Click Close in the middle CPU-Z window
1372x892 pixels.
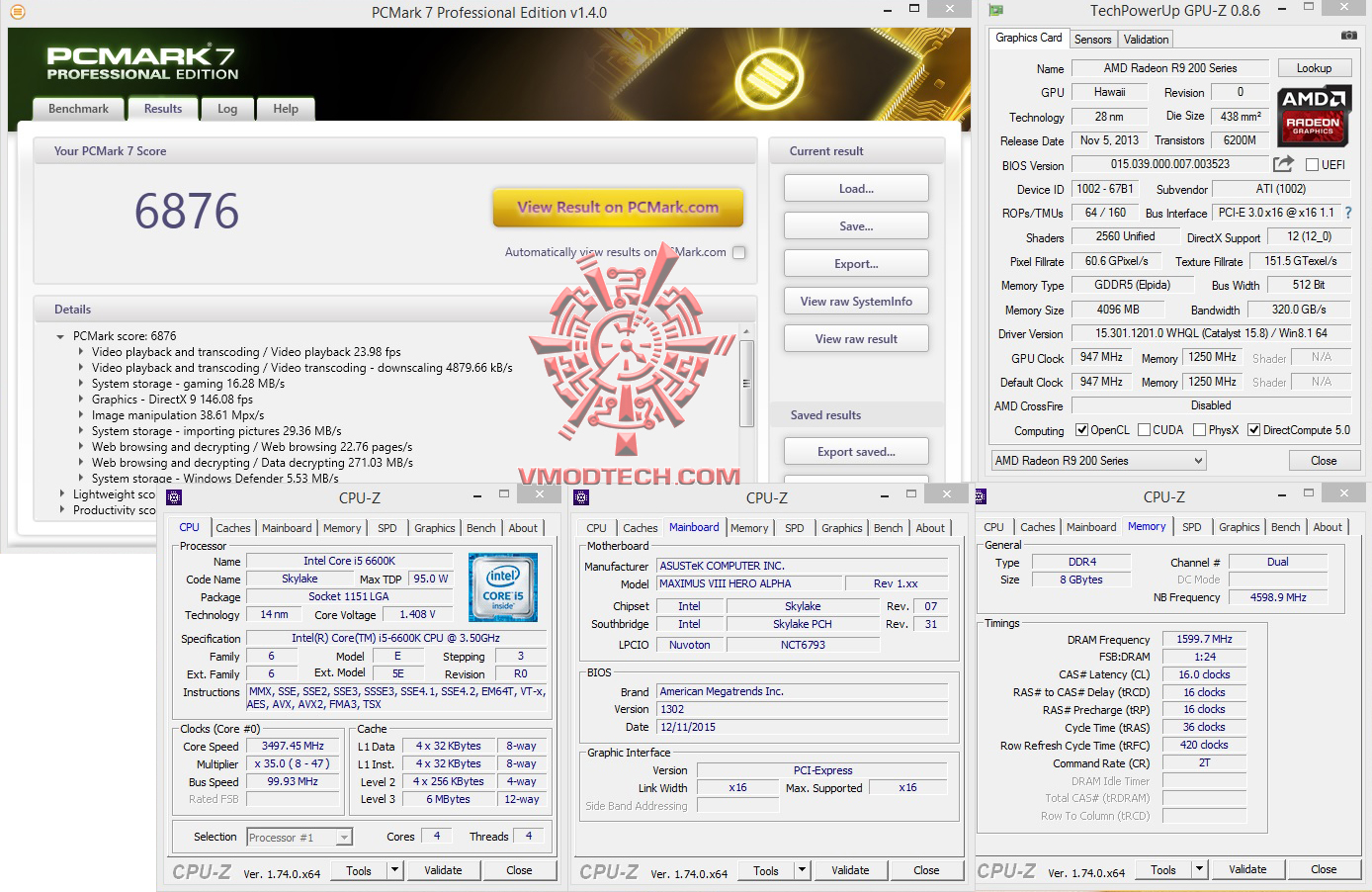click(926, 870)
